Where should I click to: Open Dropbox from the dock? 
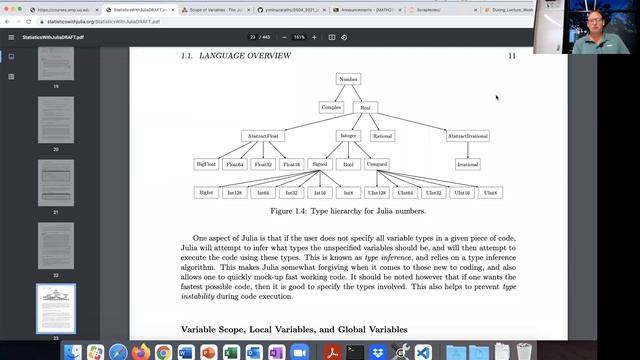pyautogui.click(x=378, y=352)
